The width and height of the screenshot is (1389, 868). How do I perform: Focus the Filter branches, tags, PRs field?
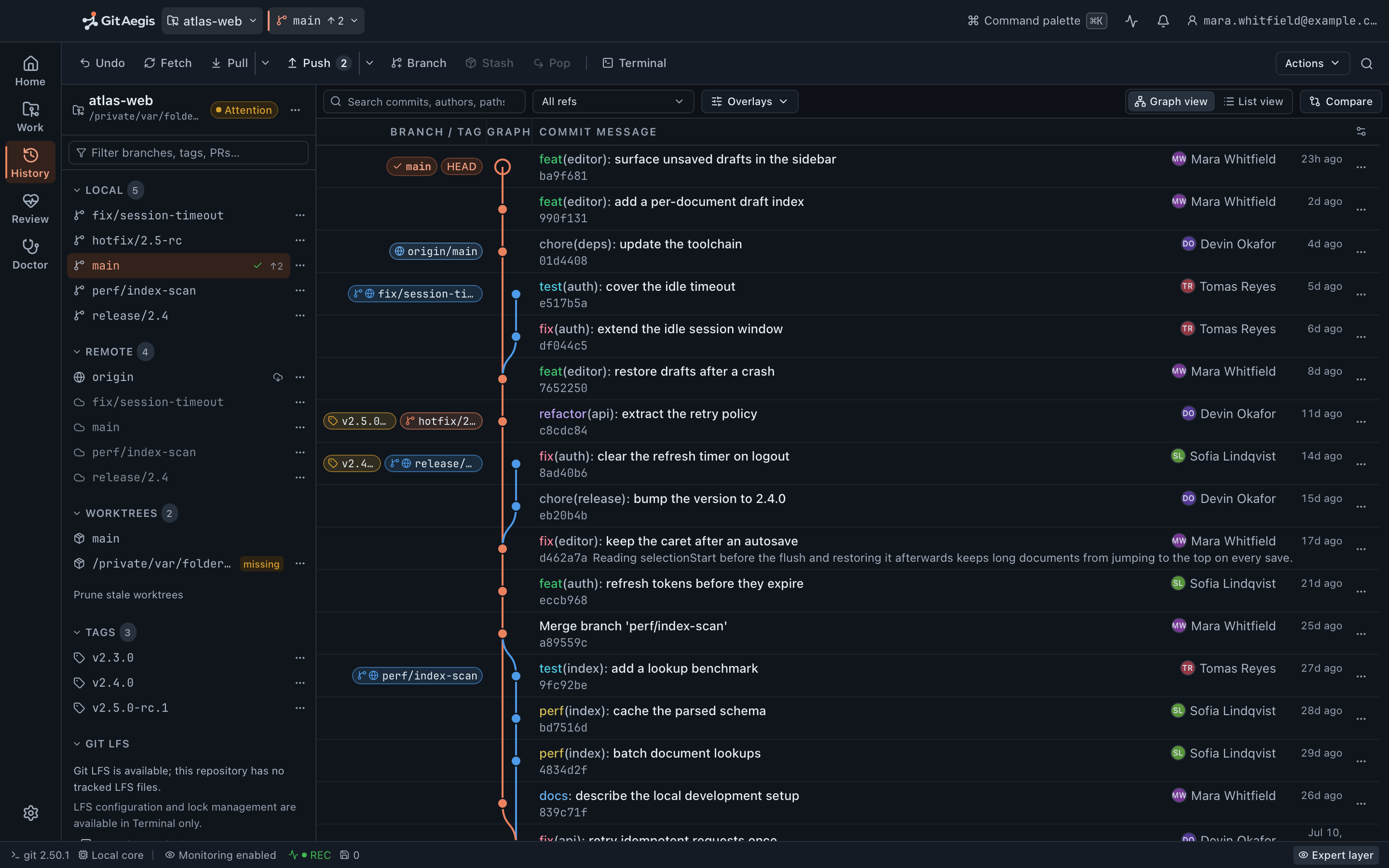coord(188,153)
